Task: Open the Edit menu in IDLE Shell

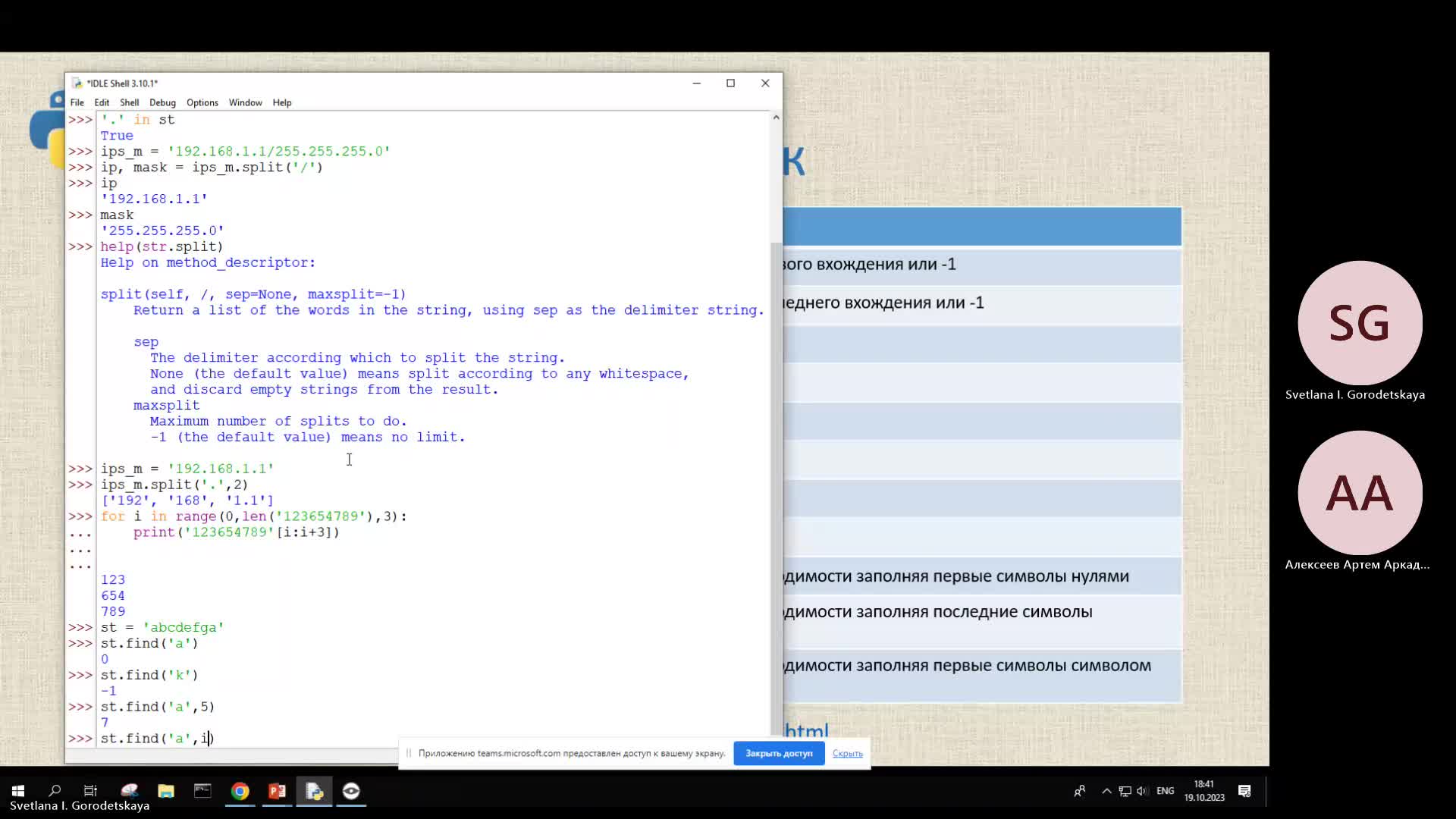Action: tap(102, 102)
